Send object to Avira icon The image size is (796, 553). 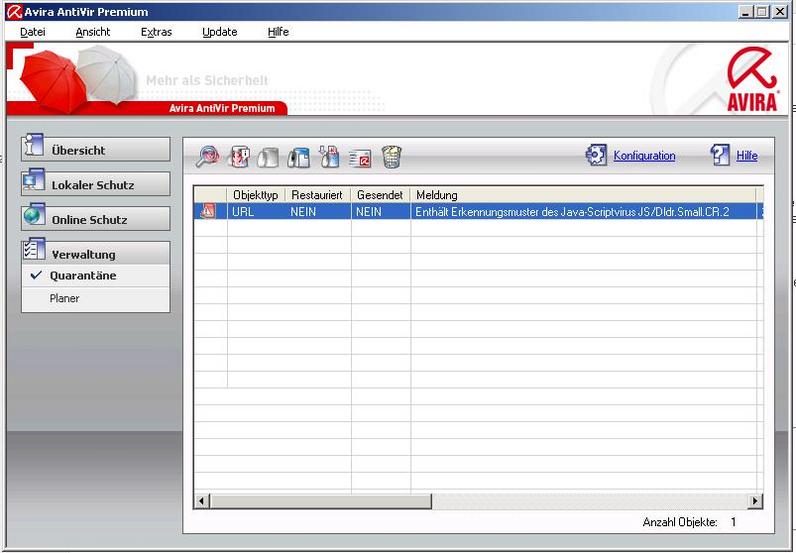coord(360,158)
